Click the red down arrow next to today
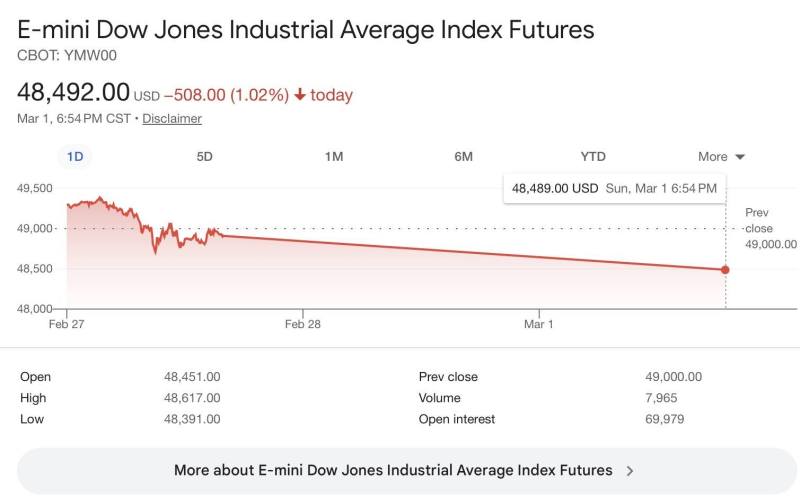 (299, 95)
